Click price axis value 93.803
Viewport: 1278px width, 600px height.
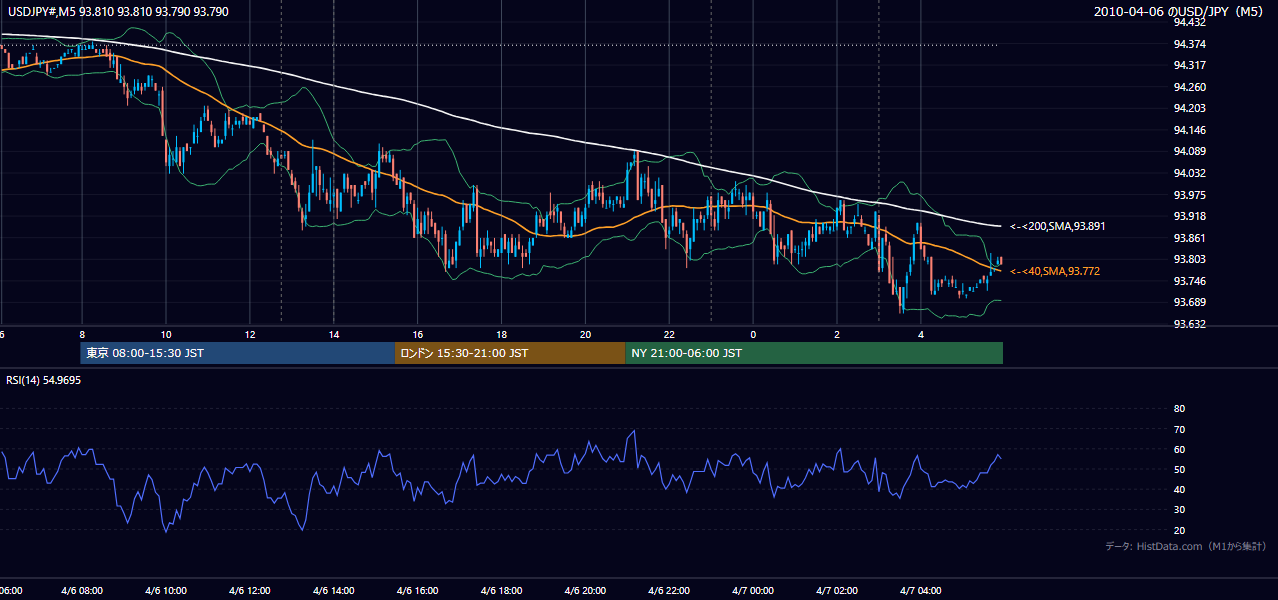pyautogui.click(x=1190, y=259)
